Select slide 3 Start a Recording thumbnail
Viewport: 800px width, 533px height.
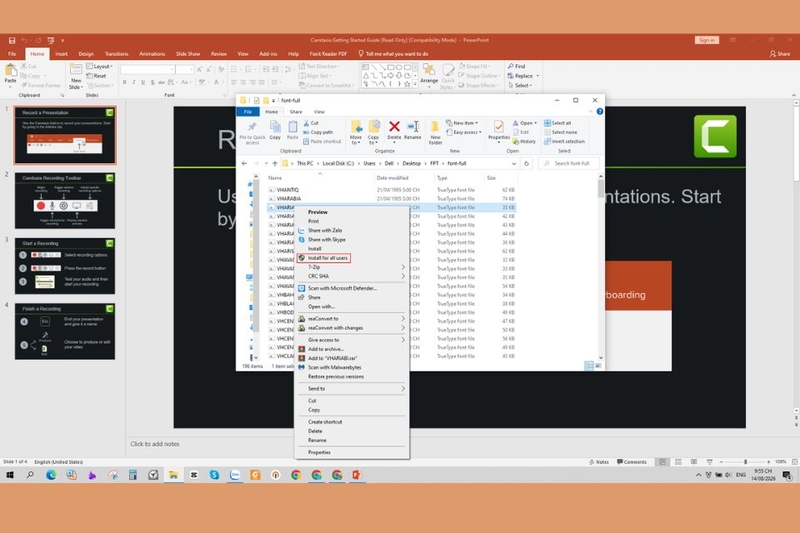[x=65, y=266]
